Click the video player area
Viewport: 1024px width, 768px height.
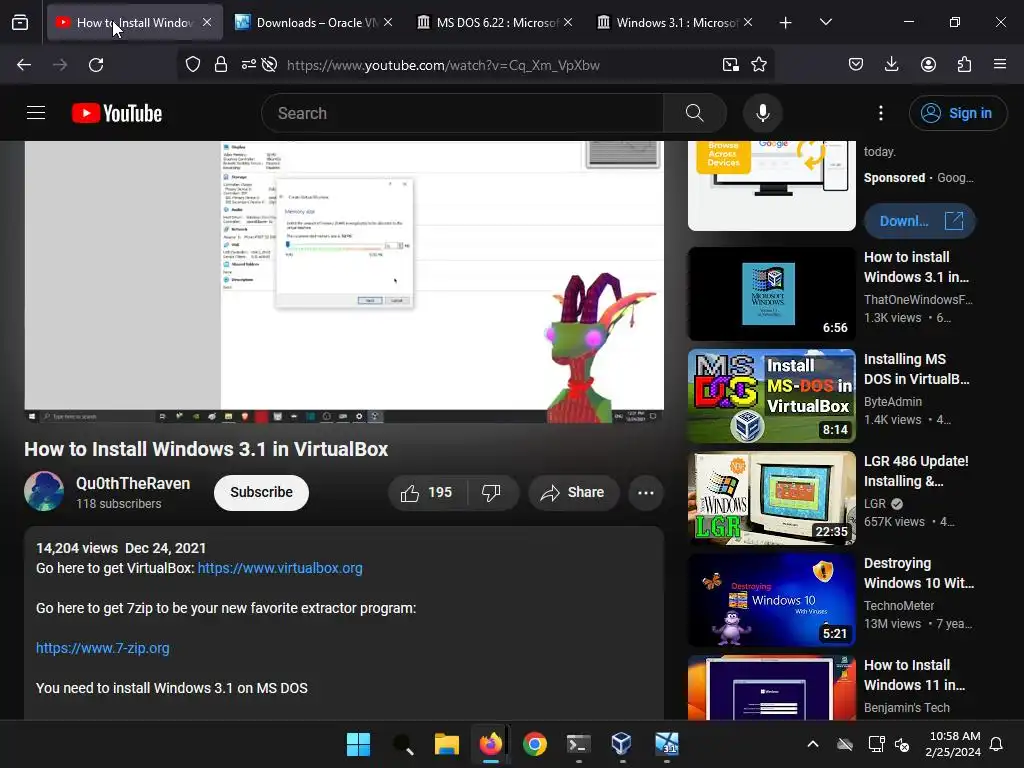[344, 281]
